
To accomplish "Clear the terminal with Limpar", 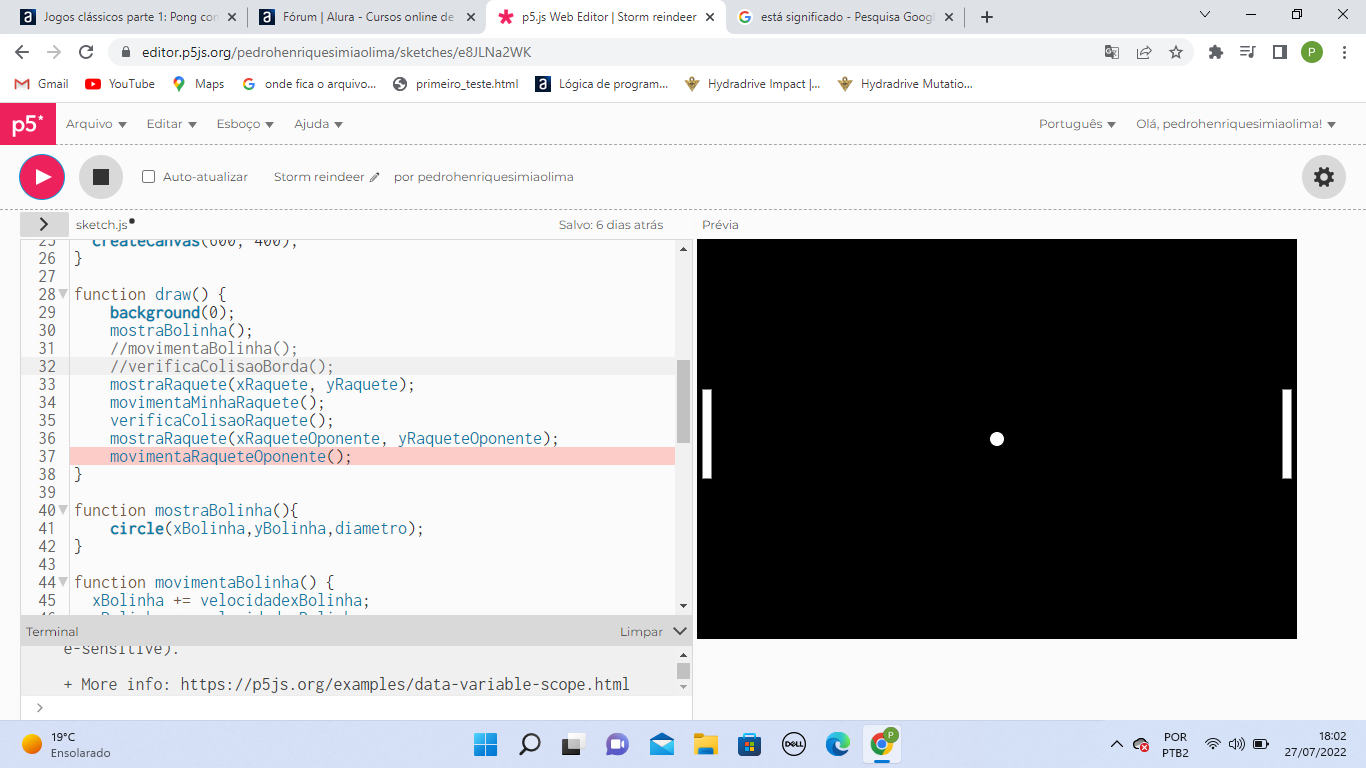I will 641,632.
